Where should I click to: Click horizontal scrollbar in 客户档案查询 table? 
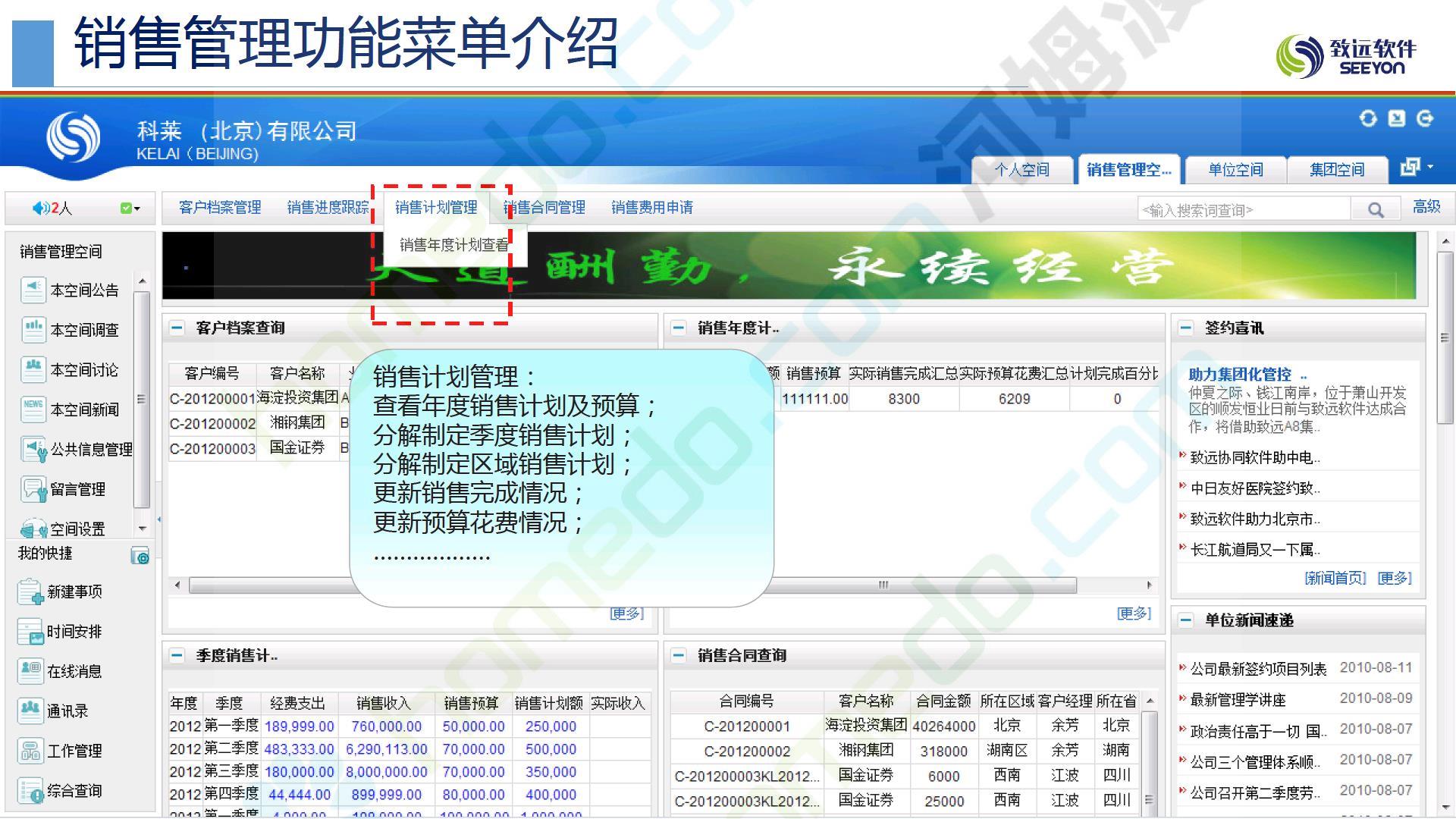click(269, 585)
